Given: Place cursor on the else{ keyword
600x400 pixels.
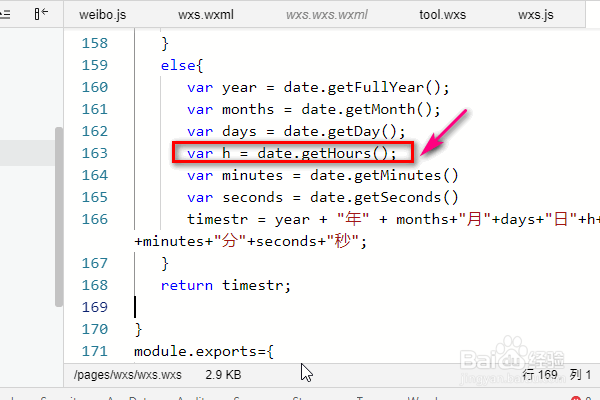Looking at the screenshot, I should point(182,65).
